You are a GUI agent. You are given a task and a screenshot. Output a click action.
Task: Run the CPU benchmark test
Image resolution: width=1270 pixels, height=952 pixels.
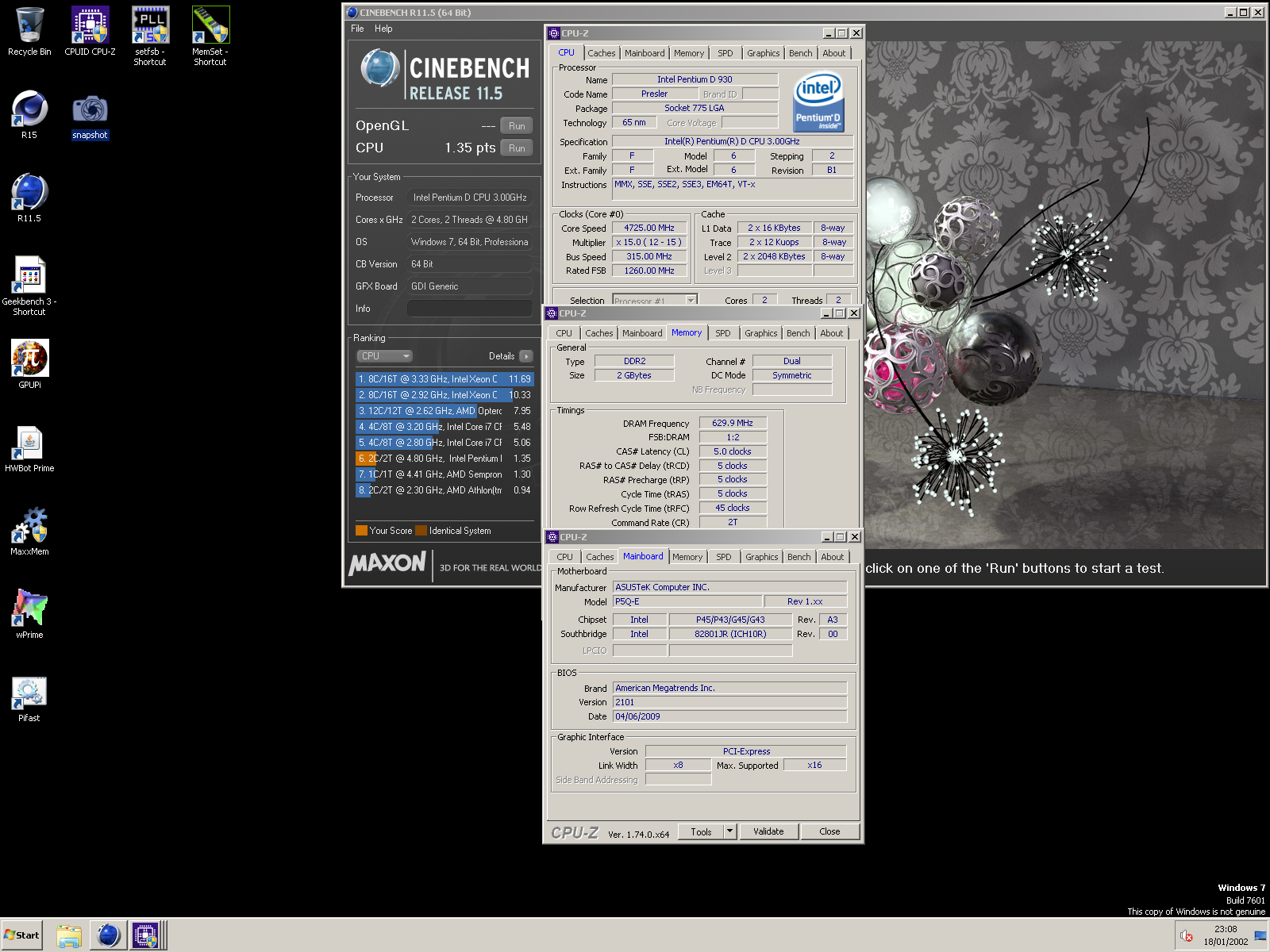(517, 148)
